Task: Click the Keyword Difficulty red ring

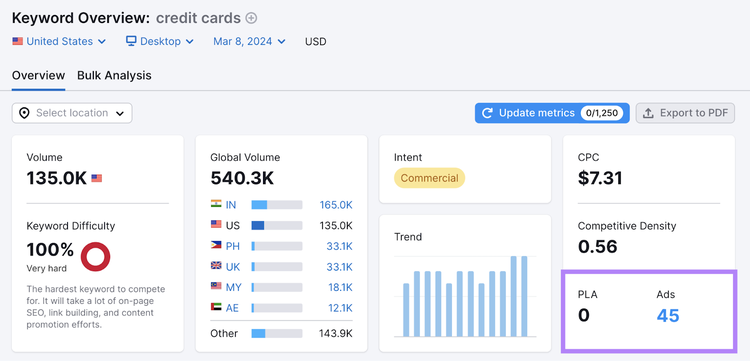Action: click(x=95, y=257)
